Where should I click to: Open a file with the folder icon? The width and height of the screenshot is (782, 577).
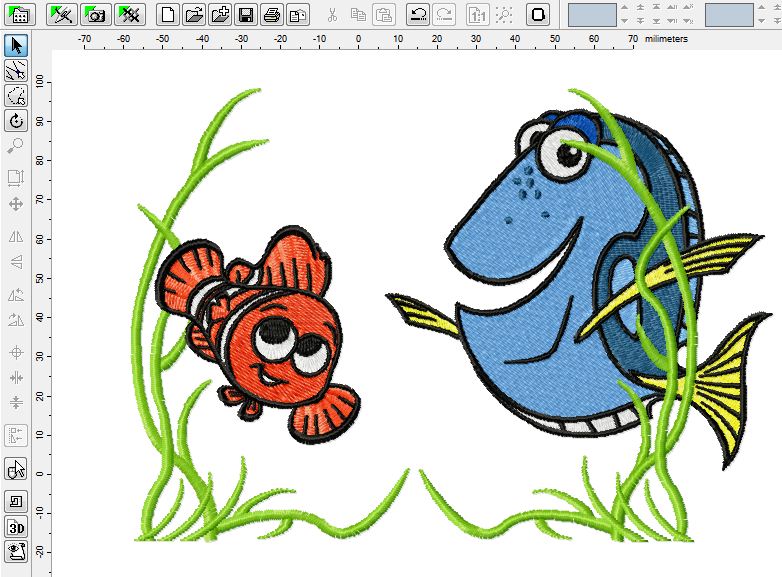194,15
